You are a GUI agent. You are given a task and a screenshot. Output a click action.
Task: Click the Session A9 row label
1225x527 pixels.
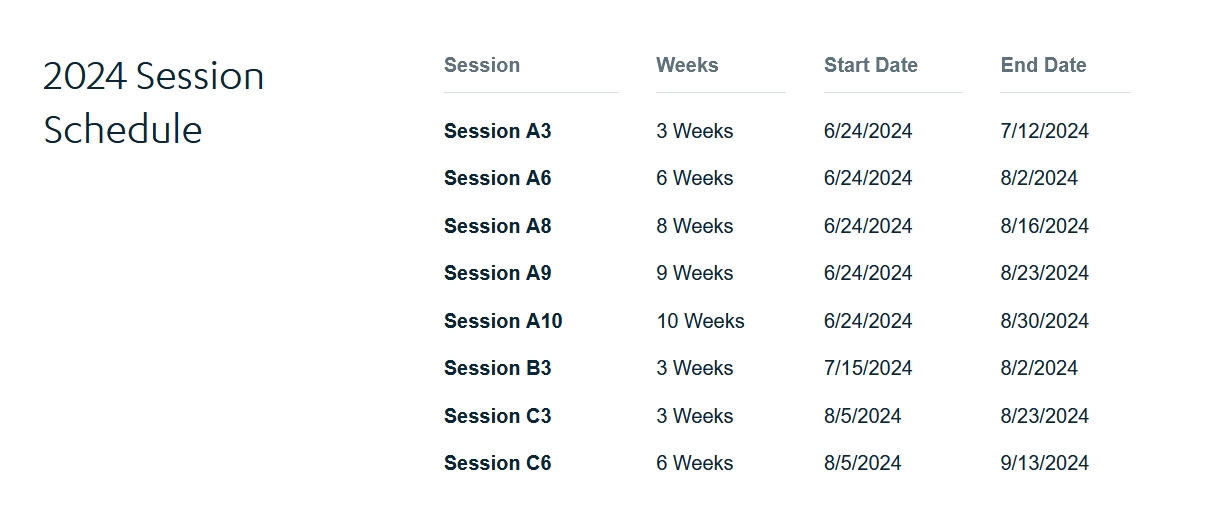[497, 273]
